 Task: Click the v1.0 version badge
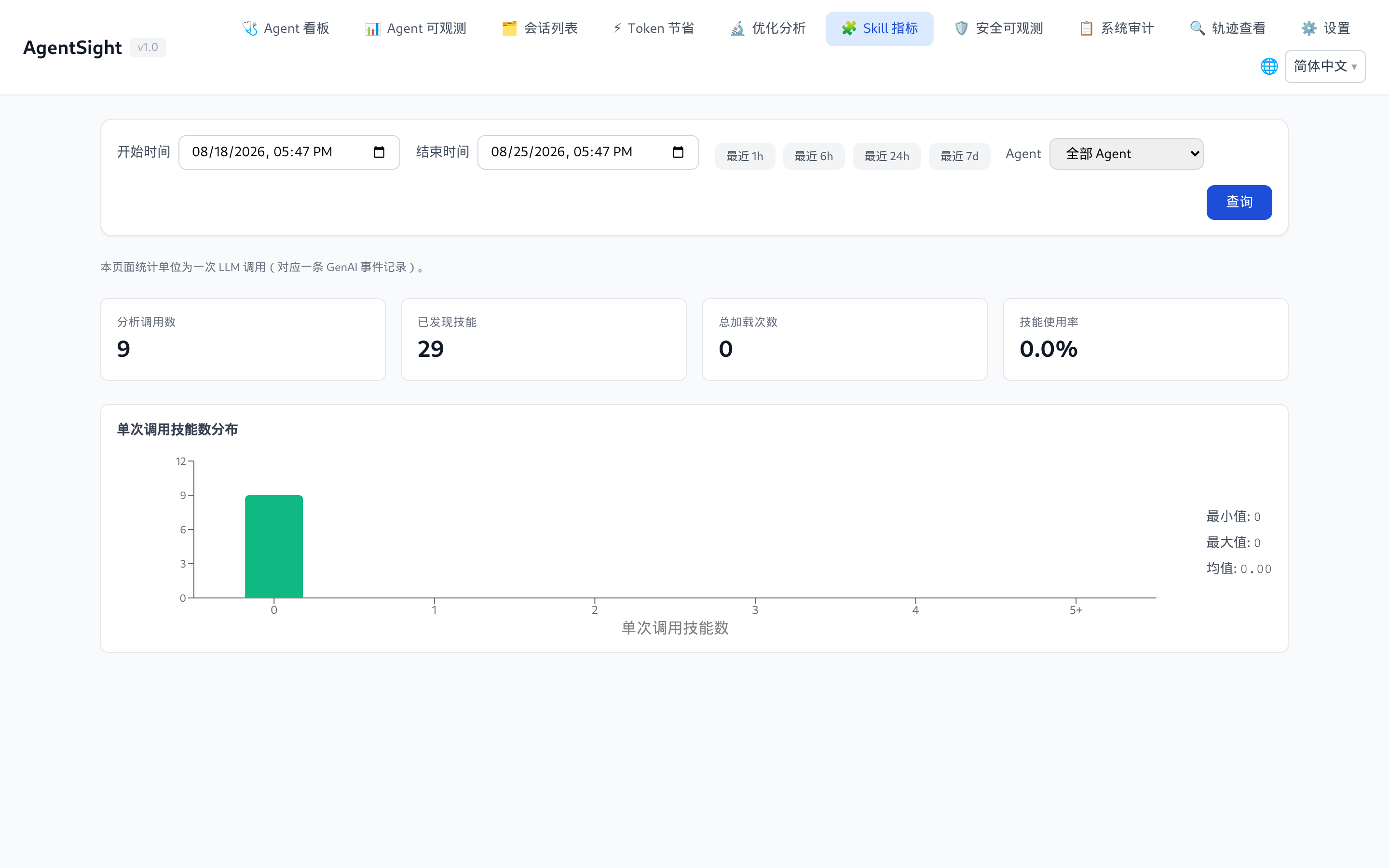click(x=148, y=48)
